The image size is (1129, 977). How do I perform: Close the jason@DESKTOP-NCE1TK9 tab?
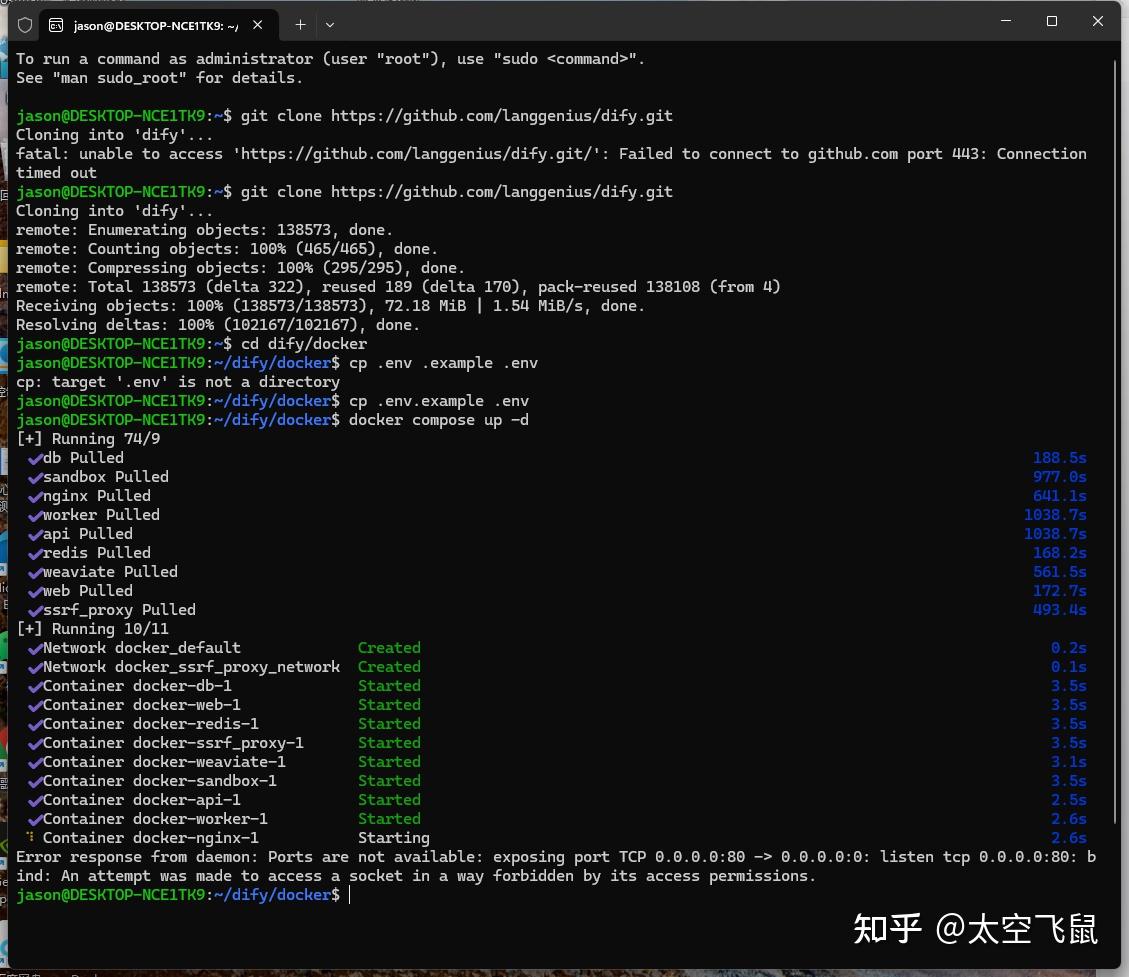pos(257,25)
